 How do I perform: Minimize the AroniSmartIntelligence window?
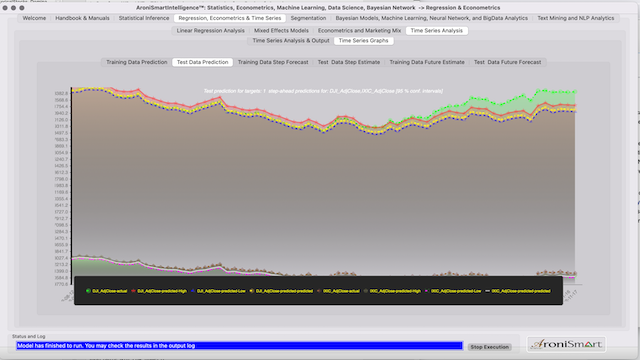click(13, 8)
